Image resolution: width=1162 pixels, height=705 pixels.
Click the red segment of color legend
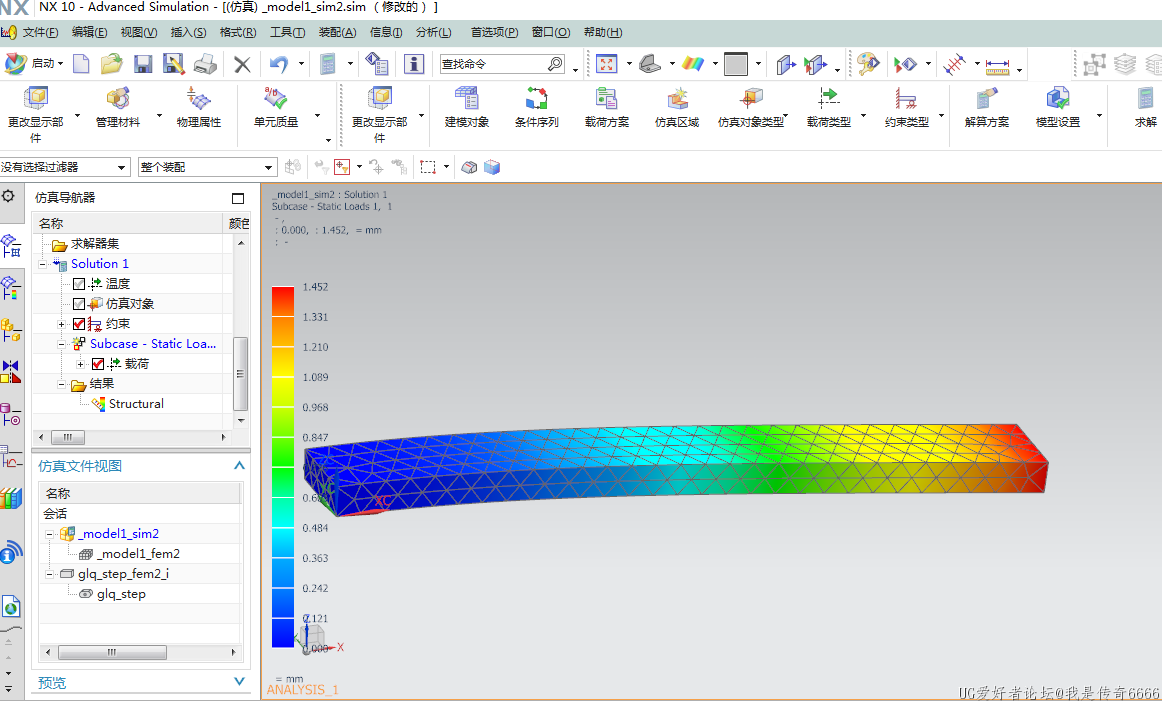coord(282,301)
